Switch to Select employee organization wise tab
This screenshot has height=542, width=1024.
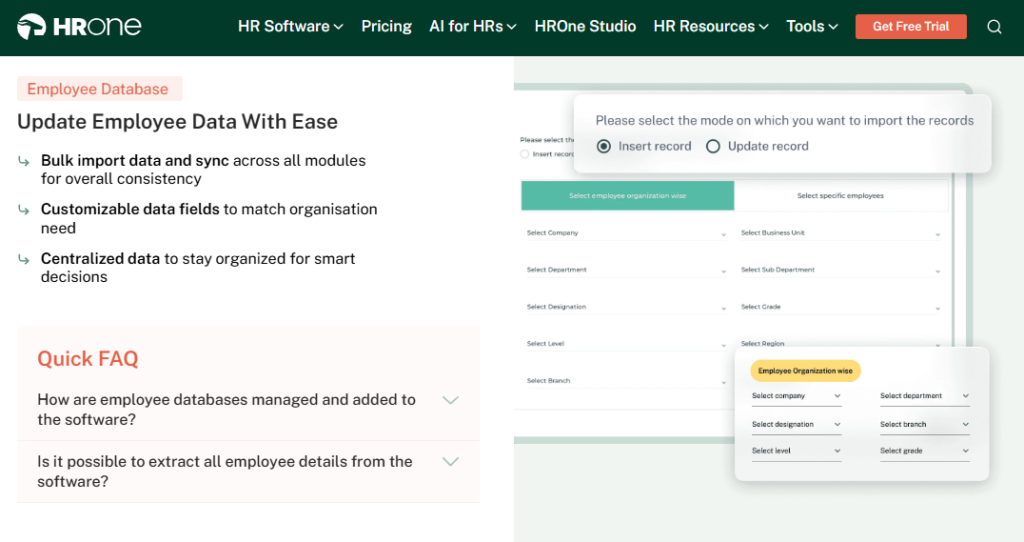tap(628, 195)
